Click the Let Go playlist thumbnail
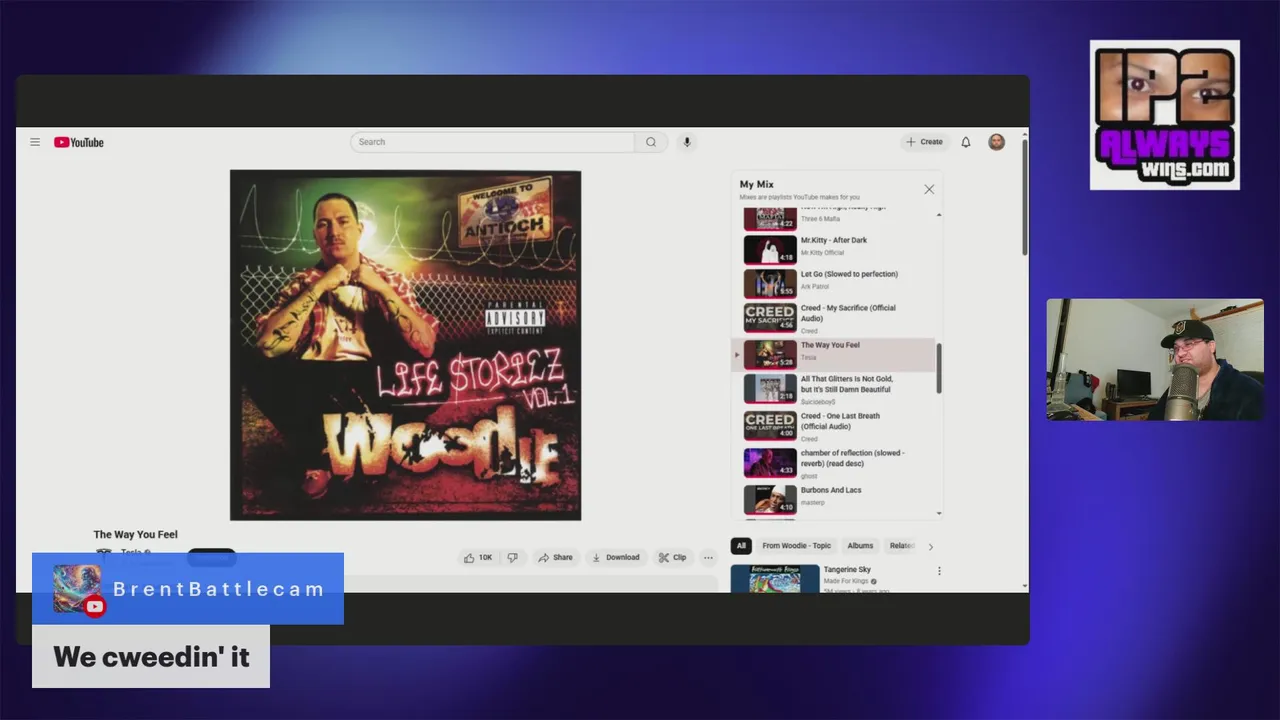 [770, 283]
